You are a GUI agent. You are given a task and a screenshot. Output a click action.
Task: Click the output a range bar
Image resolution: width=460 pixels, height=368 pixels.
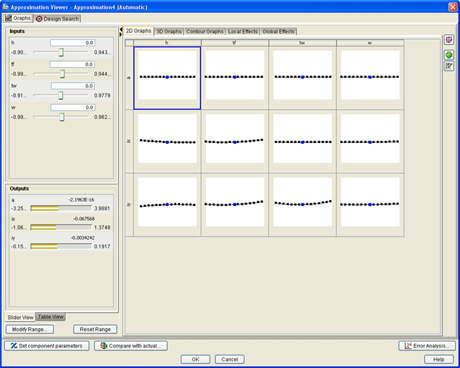[61, 208]
